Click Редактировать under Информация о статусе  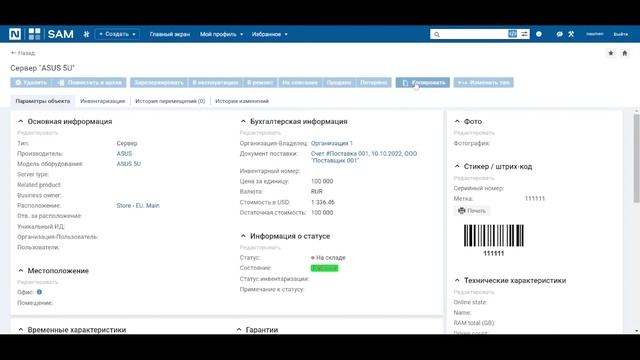pyautogui.click(x=260, y=247)
